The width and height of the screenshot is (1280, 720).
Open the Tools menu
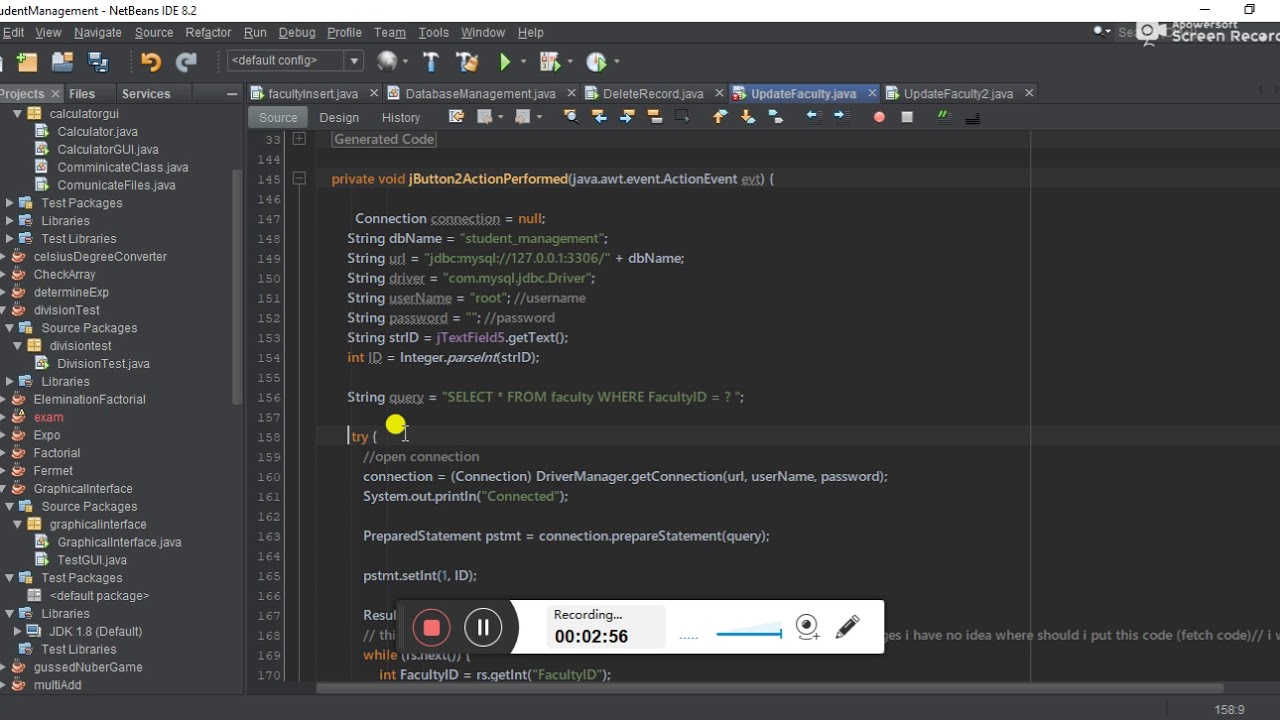pyautogui.click(x=433, y=32)
